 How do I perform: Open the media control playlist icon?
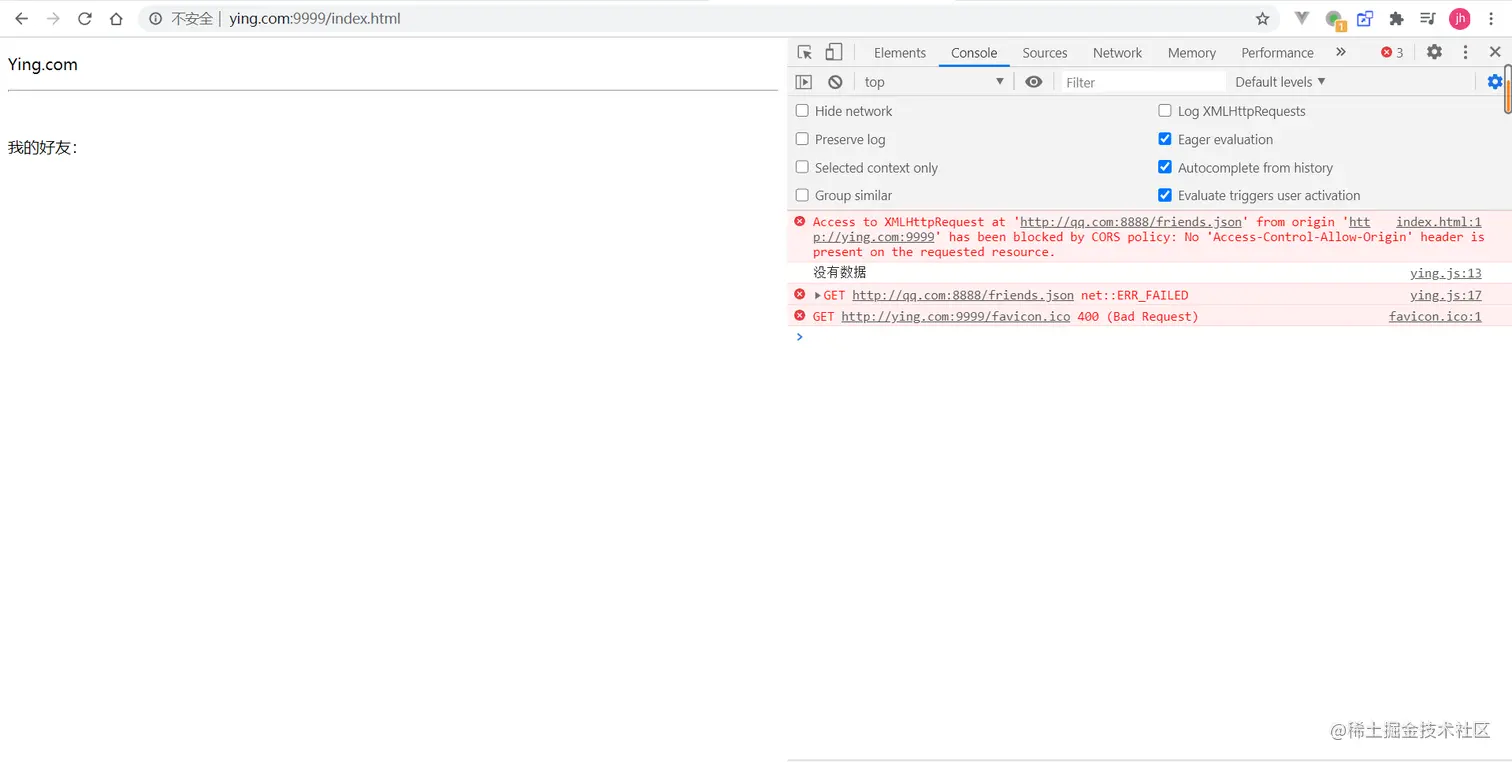click(1428, 19)
